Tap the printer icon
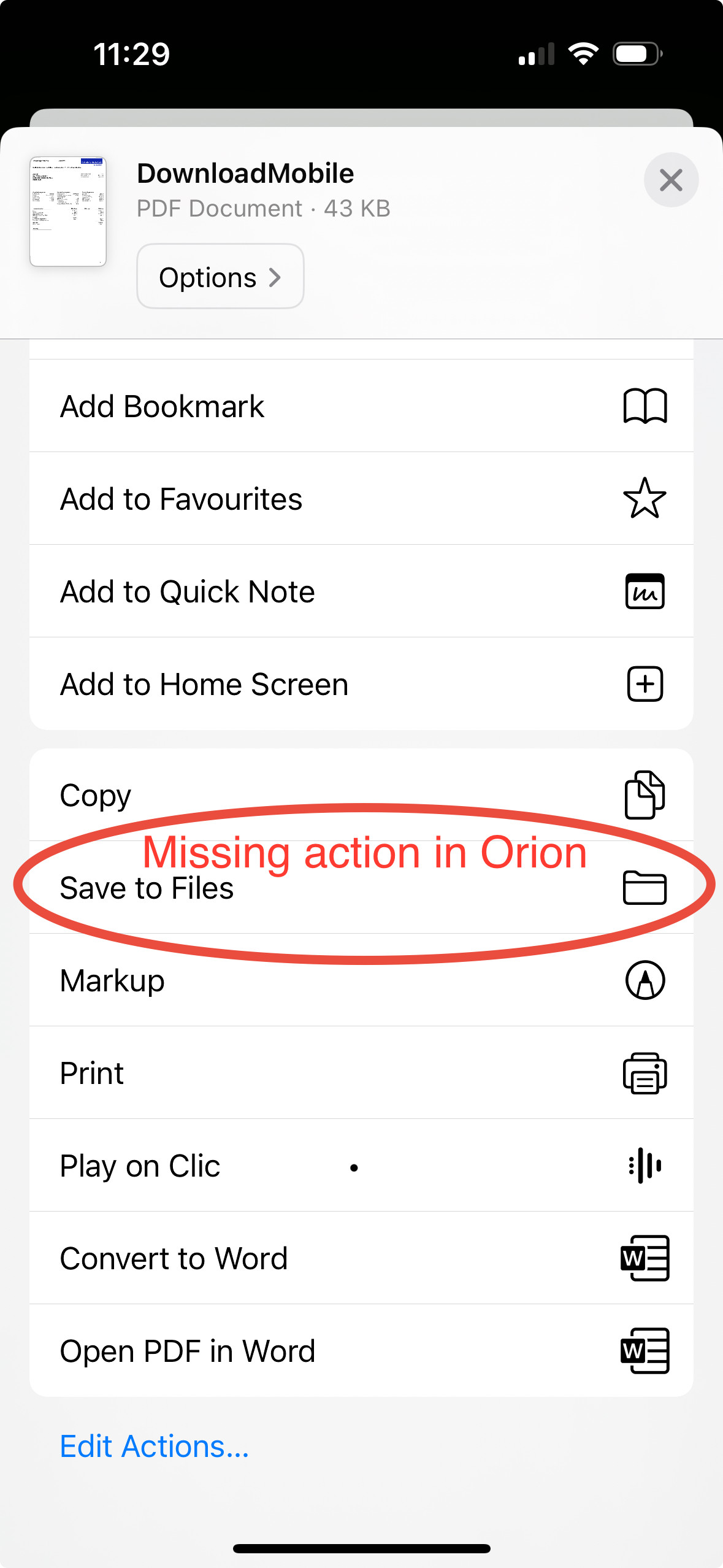This screenshot has width=723, height=1568. [x=645, y=1073]
